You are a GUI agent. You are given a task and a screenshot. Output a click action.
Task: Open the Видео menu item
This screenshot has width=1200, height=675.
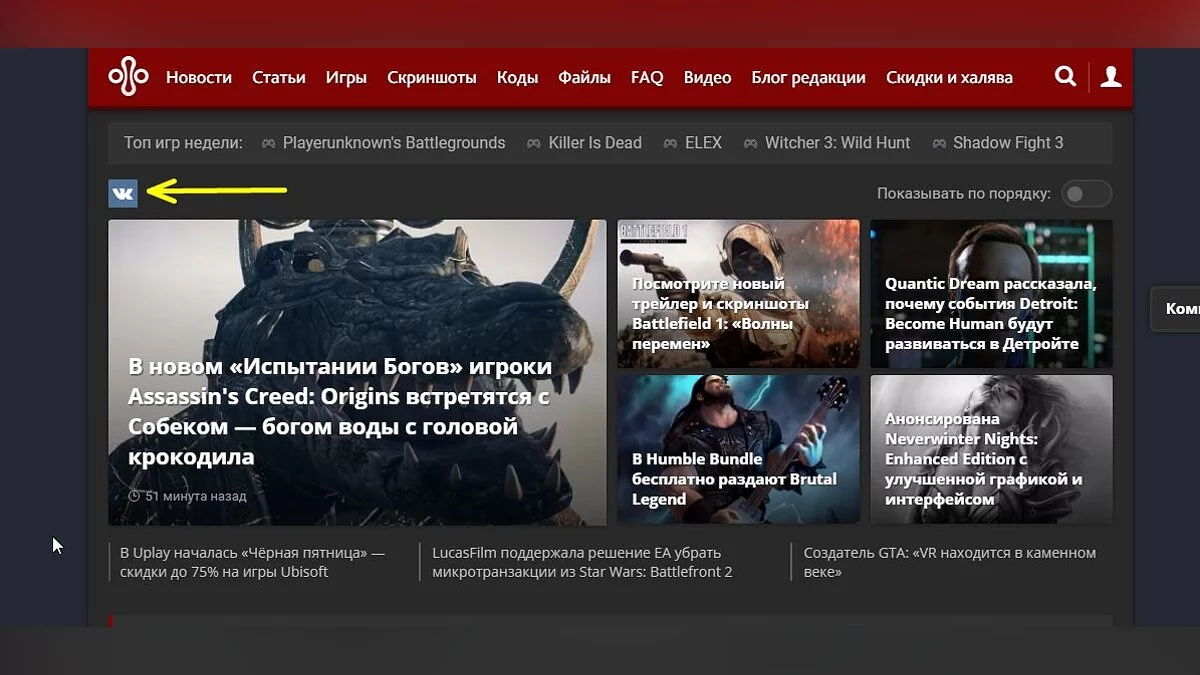pyautogui.click(x=708, y=77)
